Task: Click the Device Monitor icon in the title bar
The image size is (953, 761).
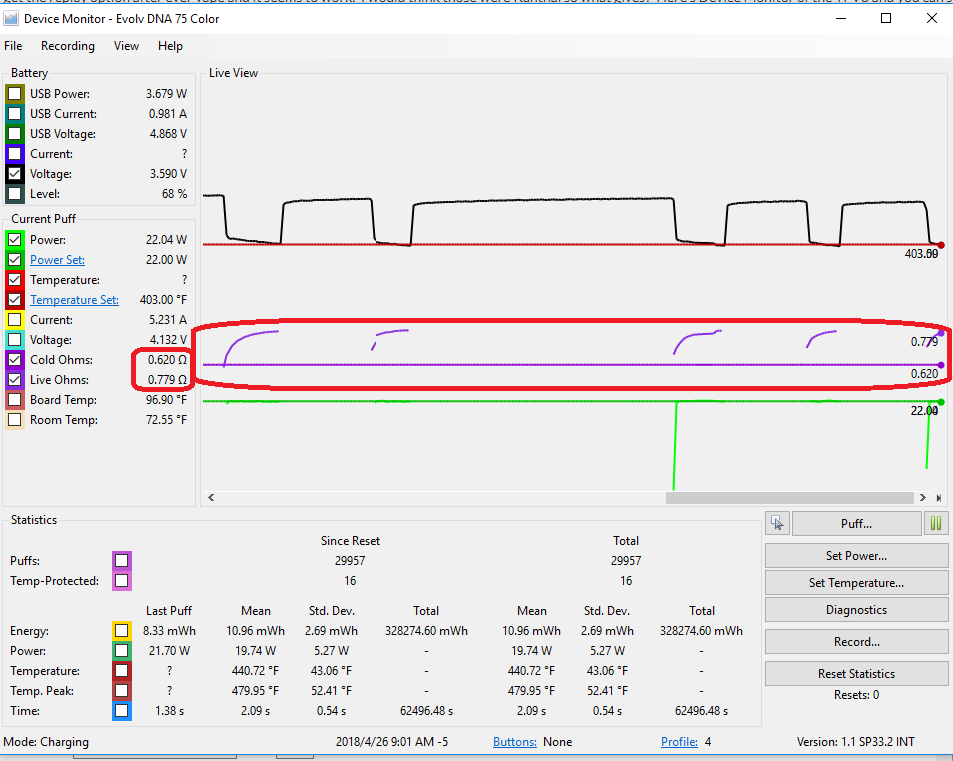Action: tap(12, 18)
